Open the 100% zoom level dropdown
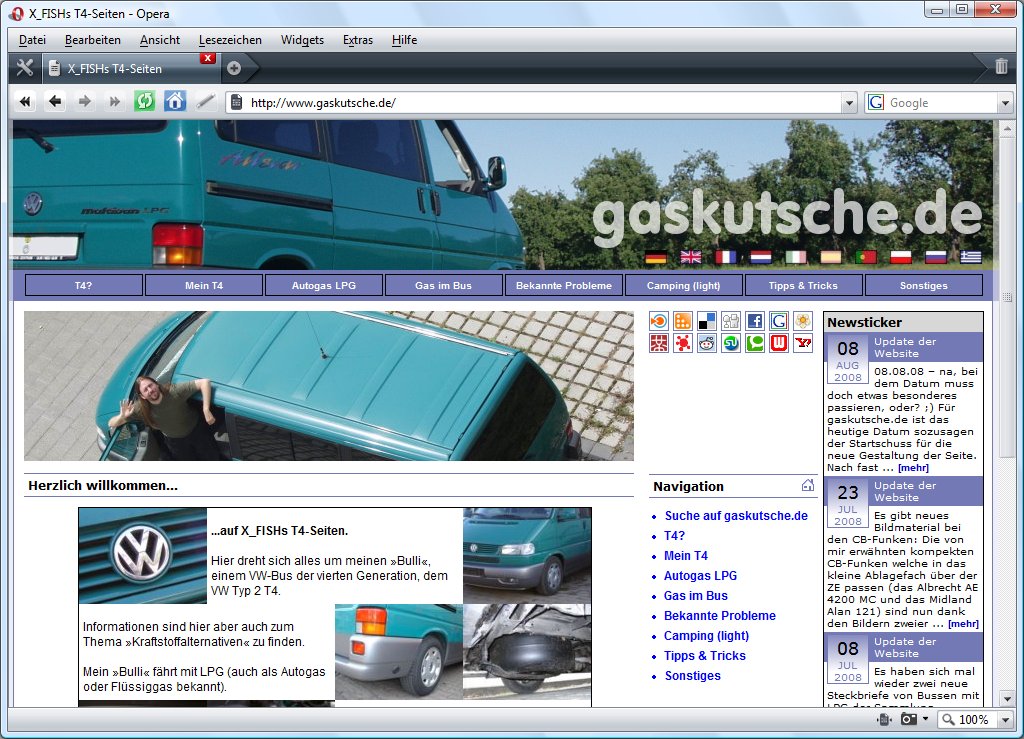Screen dimensions: 1024x739 click(x=1005, y=720)
